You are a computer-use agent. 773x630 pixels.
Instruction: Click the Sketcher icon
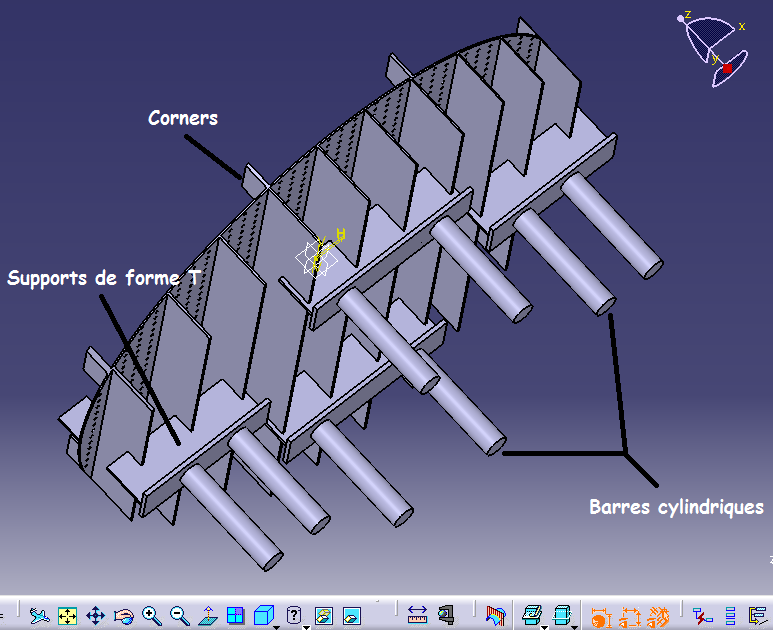(x=531, y=616)
